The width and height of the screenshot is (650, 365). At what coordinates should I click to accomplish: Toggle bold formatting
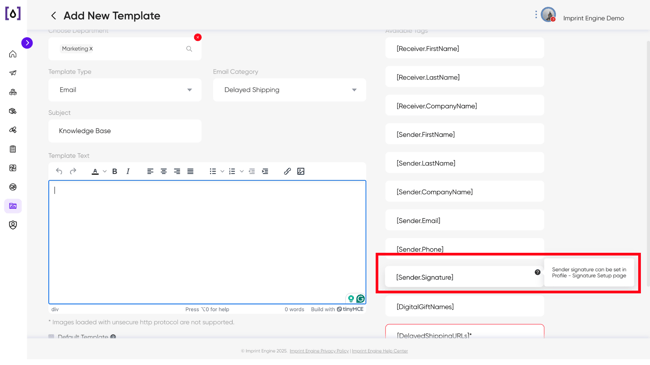pos(115,171)
